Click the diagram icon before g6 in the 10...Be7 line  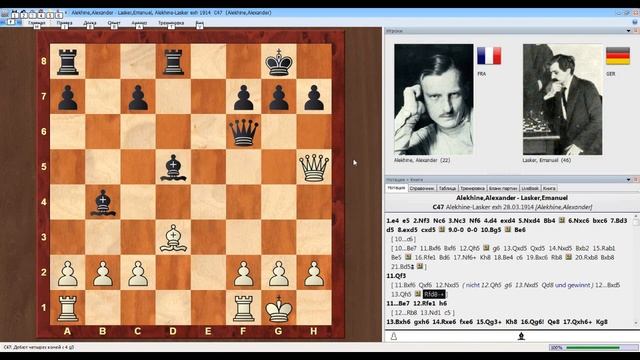486,248
